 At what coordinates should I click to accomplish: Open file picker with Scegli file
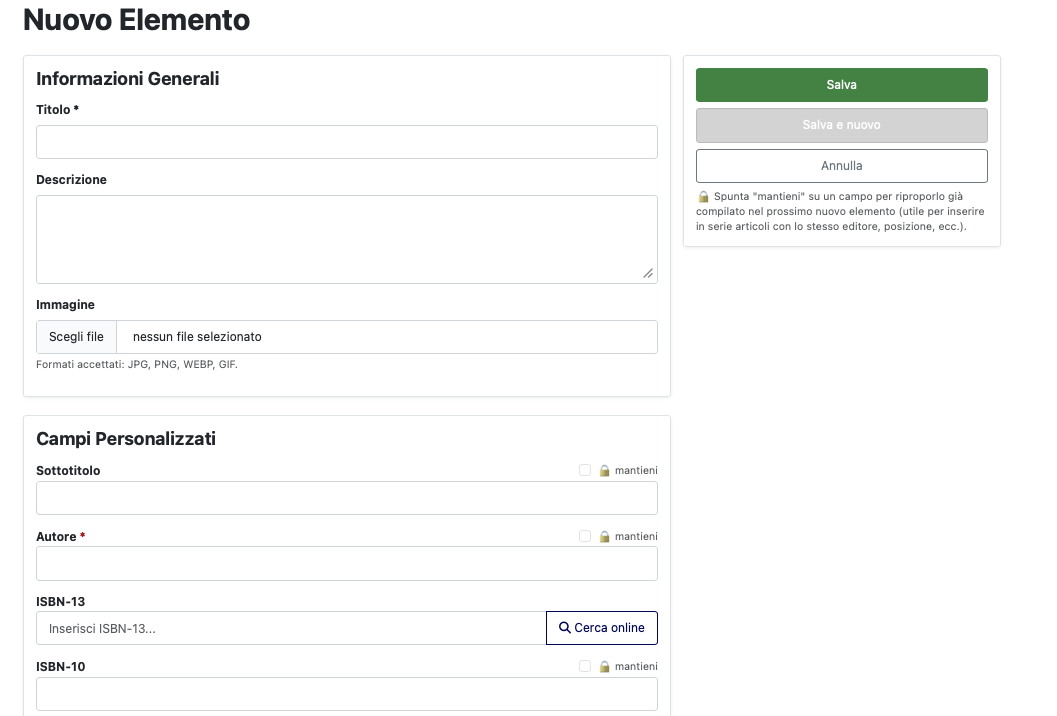pos(76,336)
